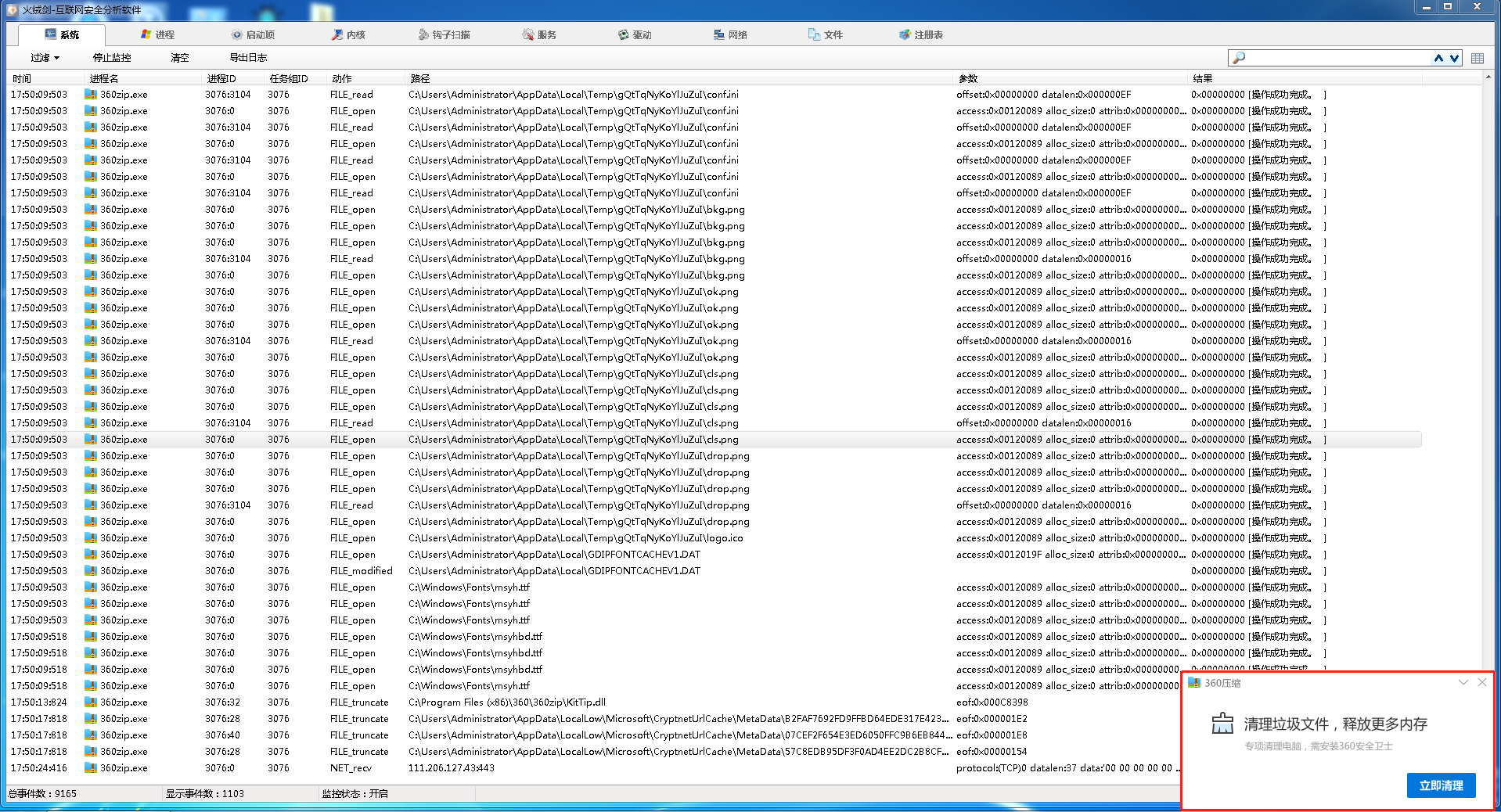Switch to the 网络 (Network) tab

(x=730, y=34)
